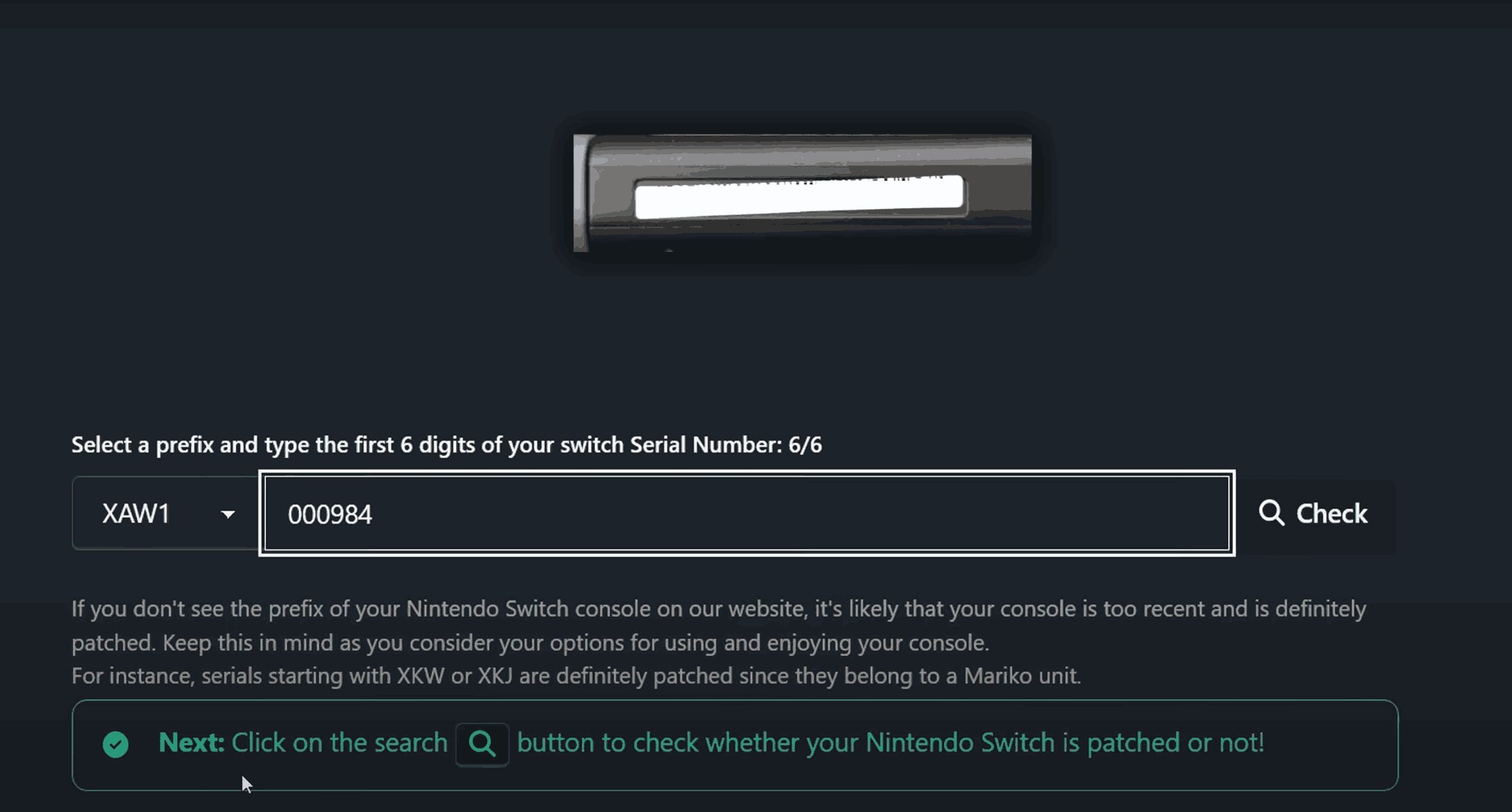Click "Click on the search" hint text
This screenshot has height=812, width=1512.
tap(339, 743)
